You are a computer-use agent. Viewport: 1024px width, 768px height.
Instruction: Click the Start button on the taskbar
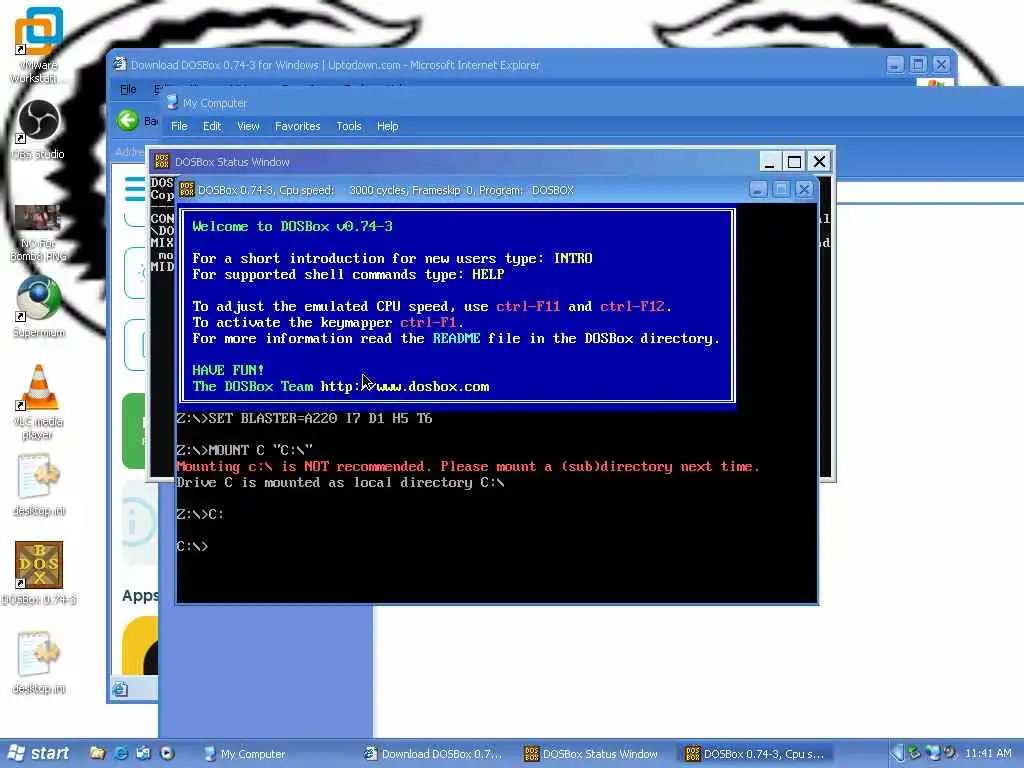tap(37, 753)
